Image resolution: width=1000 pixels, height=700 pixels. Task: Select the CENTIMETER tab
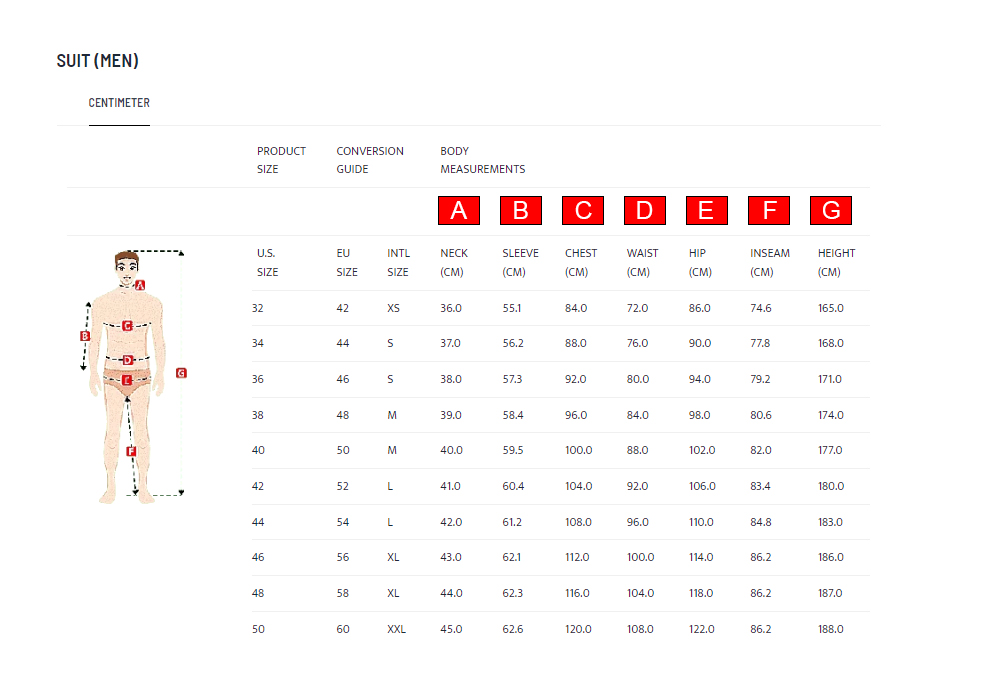[119, 103]
